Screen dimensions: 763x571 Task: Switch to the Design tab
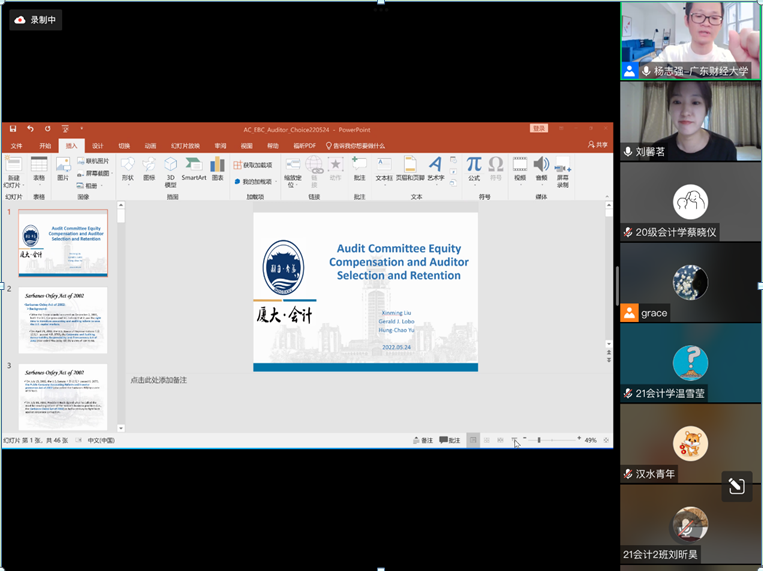coord(97,145)
